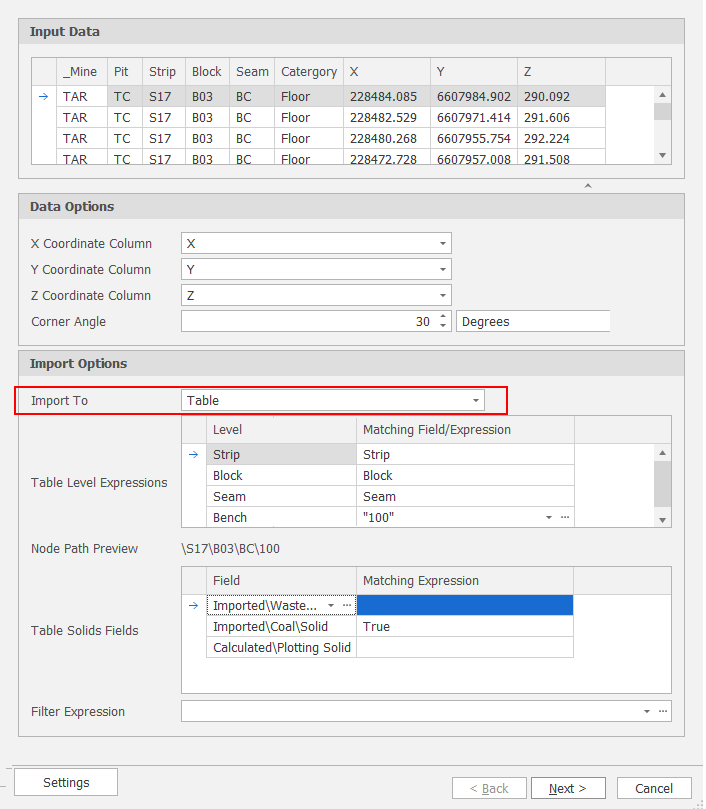Increase Corner Angle with up arrow
This screenshot has width=706, height=809.
pos(444,317)
